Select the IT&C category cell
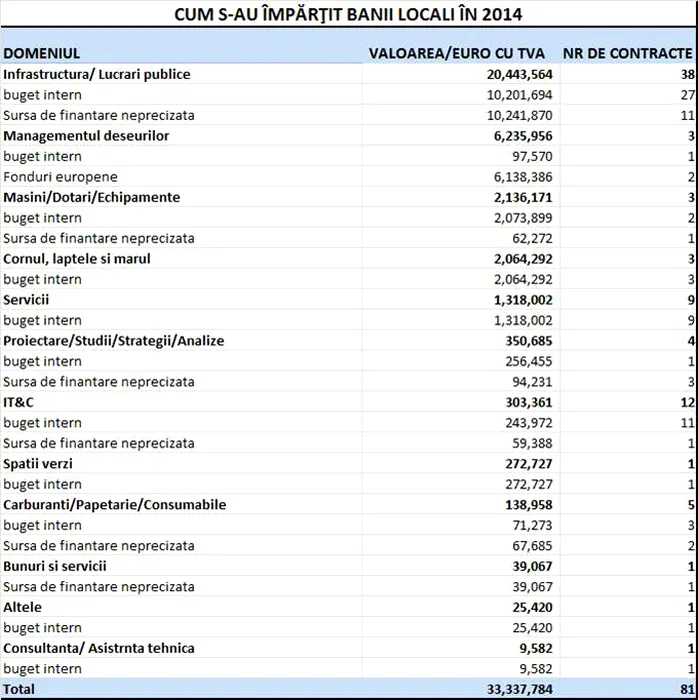Screen dimensions: 698x700 click(x=21, y=402)
